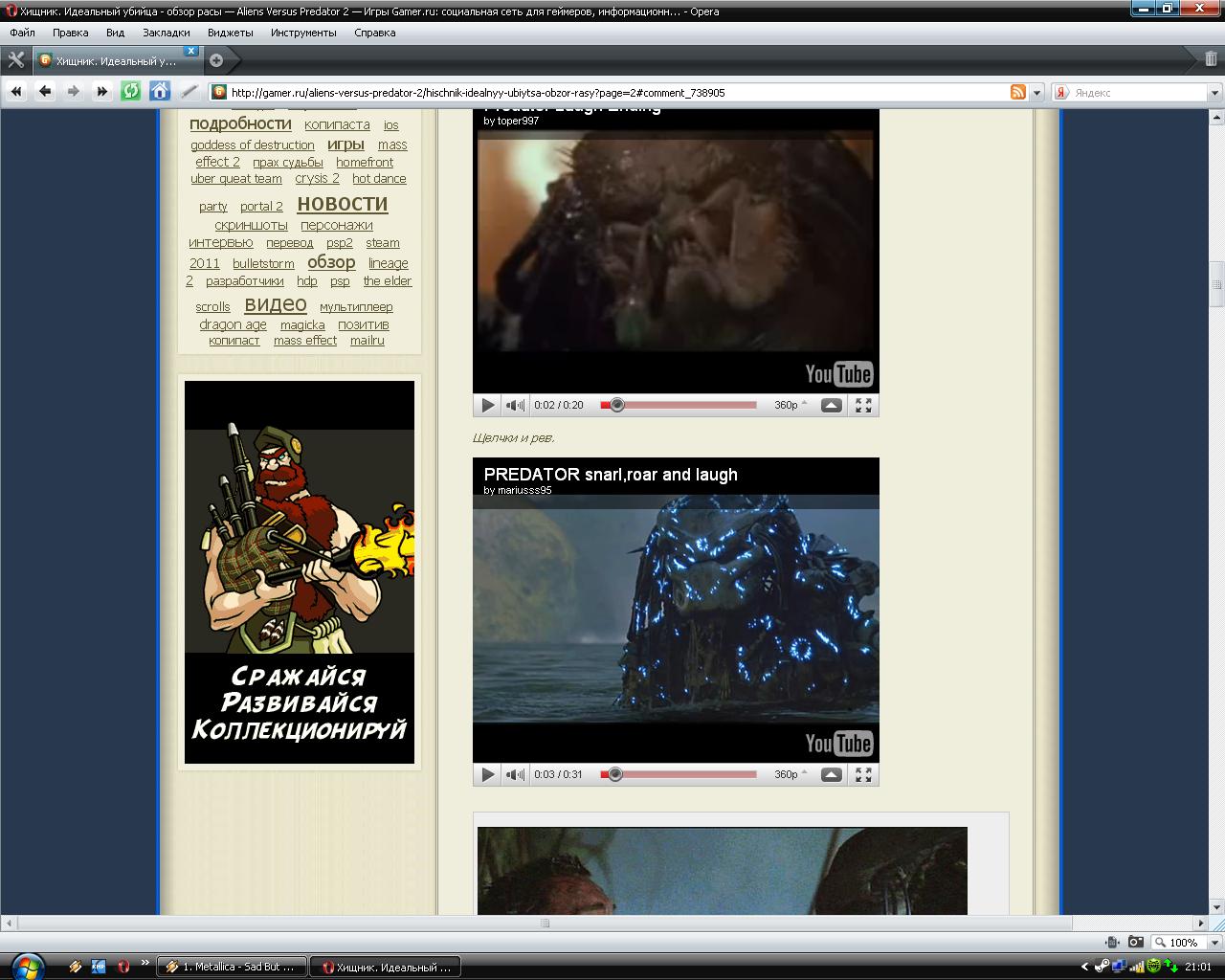Seek the toper997 video progress bar
The height and width of the screenshot is (980, 1225).
(679, 405)
